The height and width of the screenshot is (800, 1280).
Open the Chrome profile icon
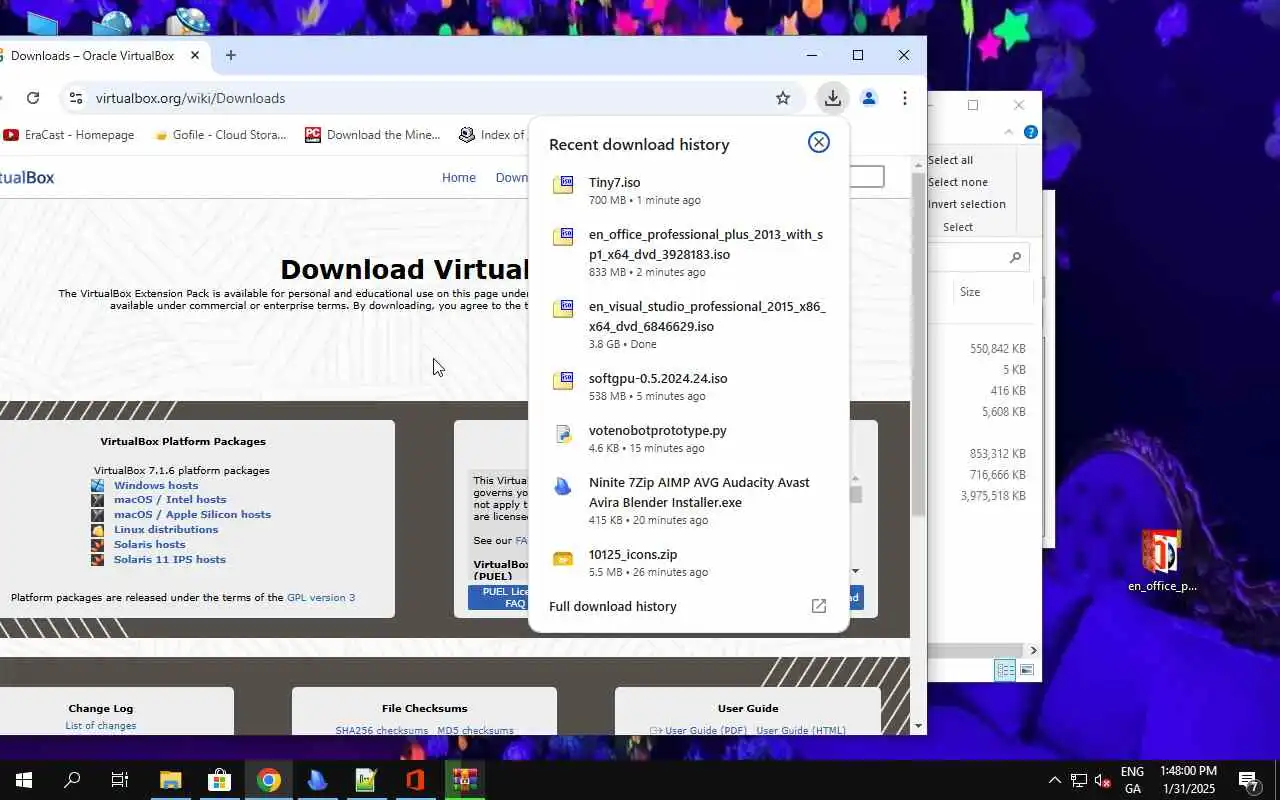point(869,98)
